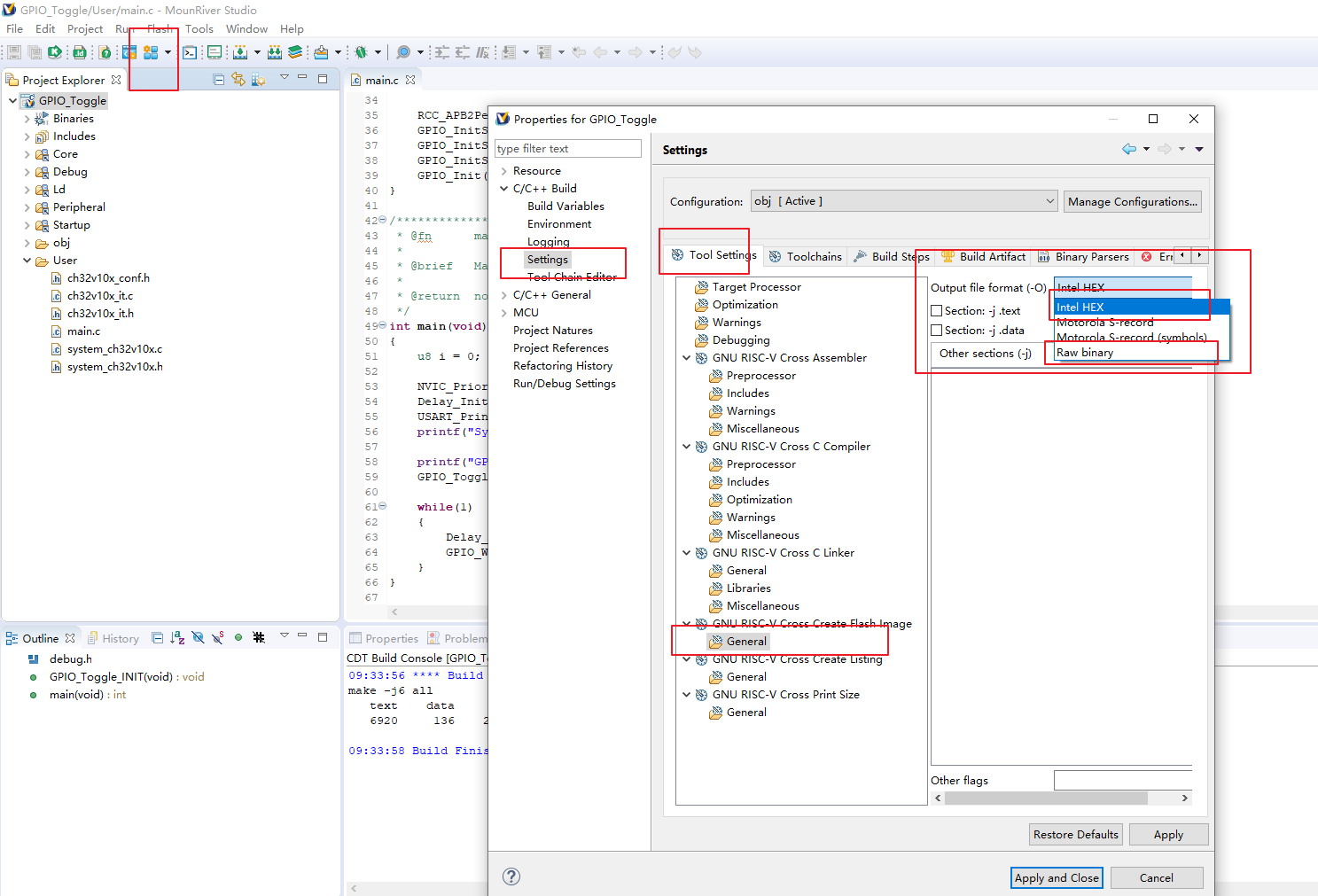The width and height of the screenshot is (1318, 896).
Task: Open the Configuration dropdown
Action: coord(905,201)
